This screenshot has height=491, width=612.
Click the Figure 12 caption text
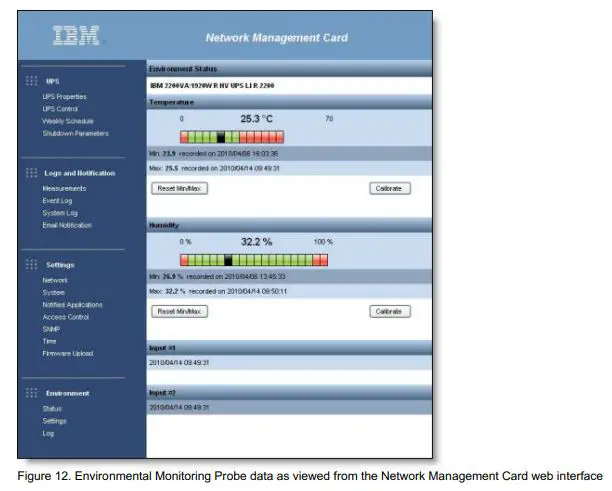point(310,476)
